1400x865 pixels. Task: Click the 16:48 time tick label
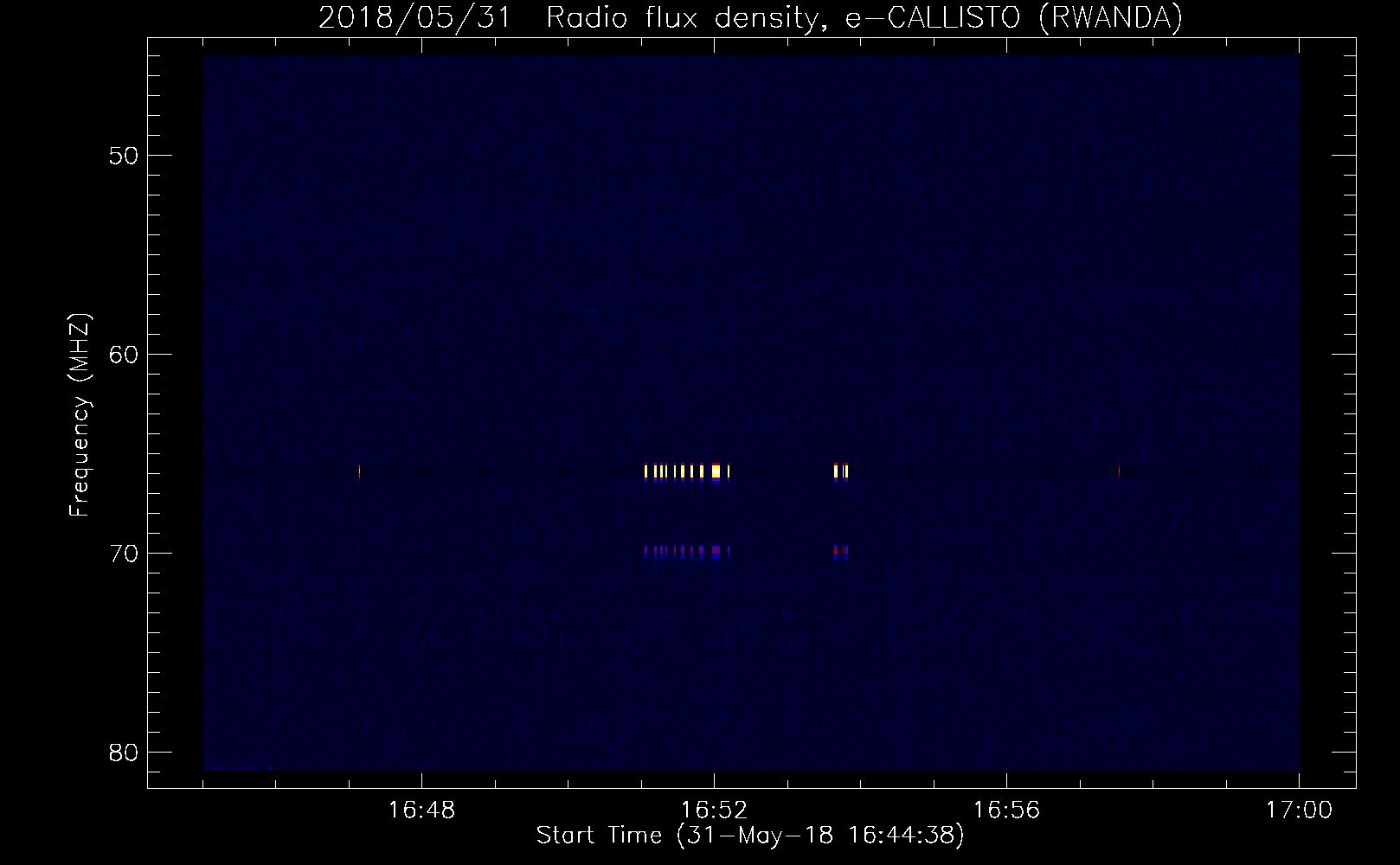point(421,811)
